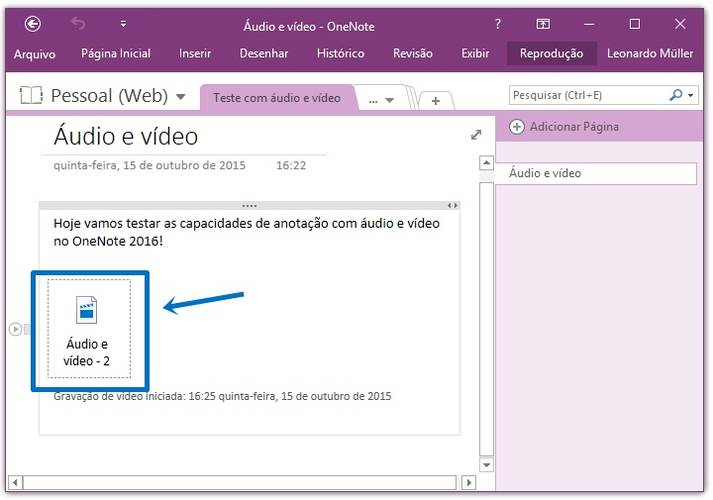Open the Exibir ribbon tab
713x500 pixels.
[x=475, y=53]
